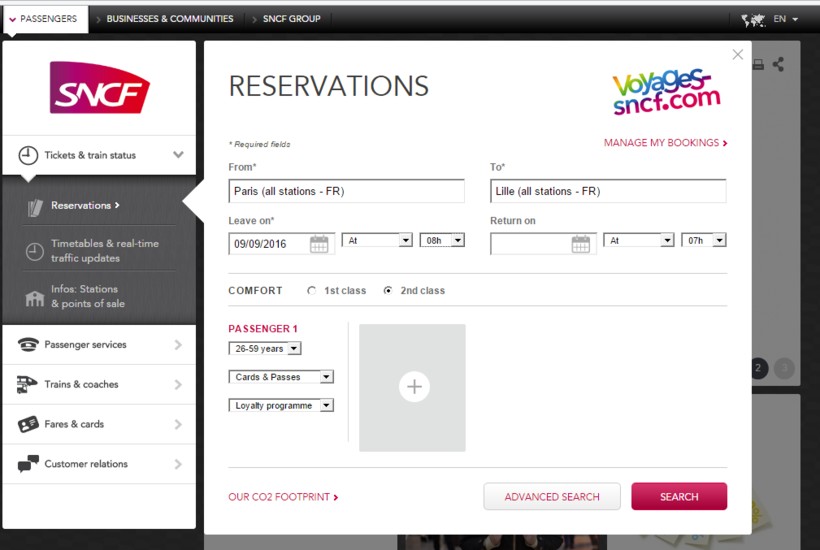Switch to Businesses & Communities tab
This screenshot has height=550, width=820.
click(169, 19)
